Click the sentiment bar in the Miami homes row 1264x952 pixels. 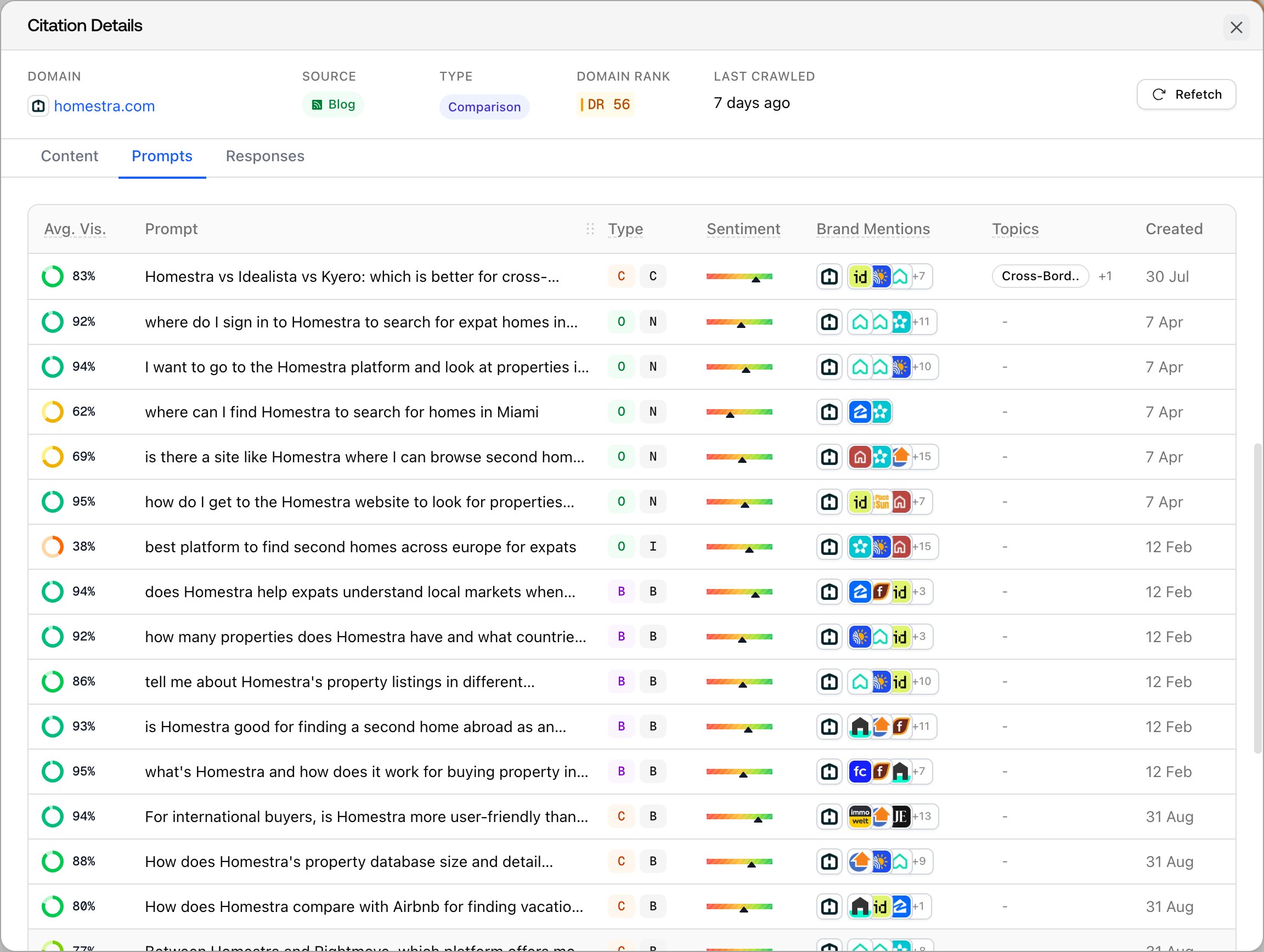(739, 412)
